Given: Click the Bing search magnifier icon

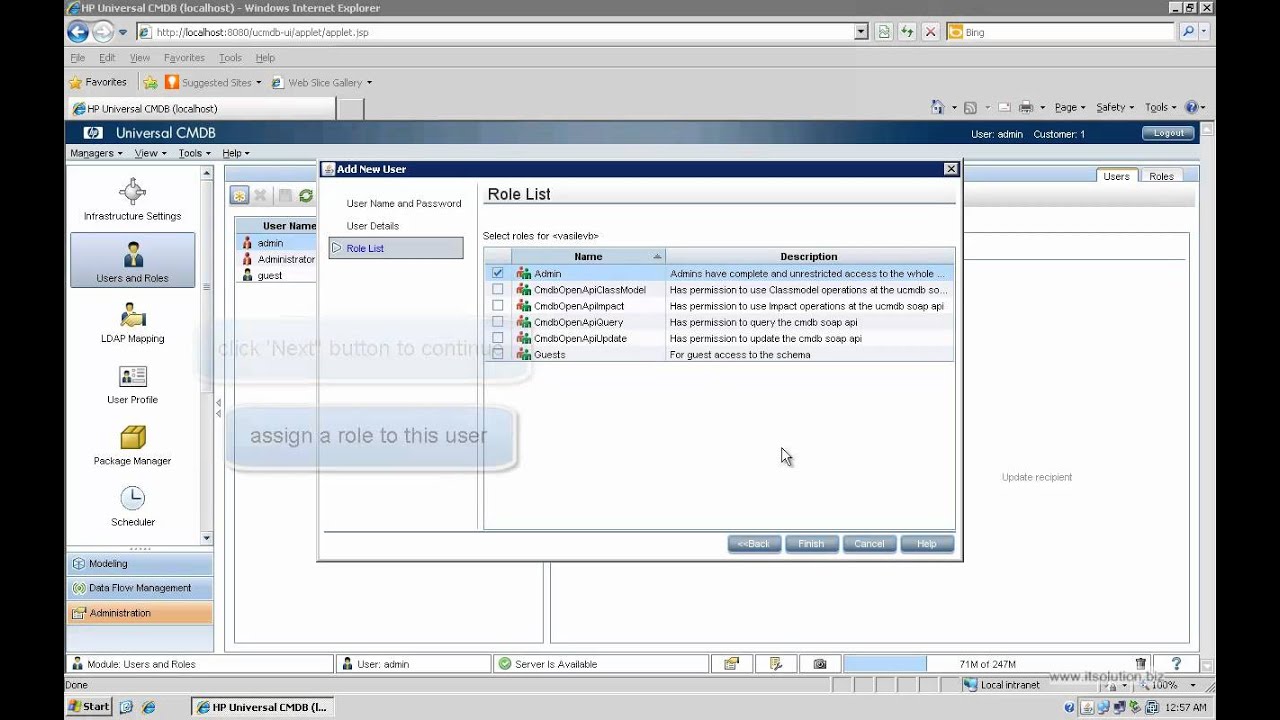Looking at the screenshot, I should click(1188, 32).
